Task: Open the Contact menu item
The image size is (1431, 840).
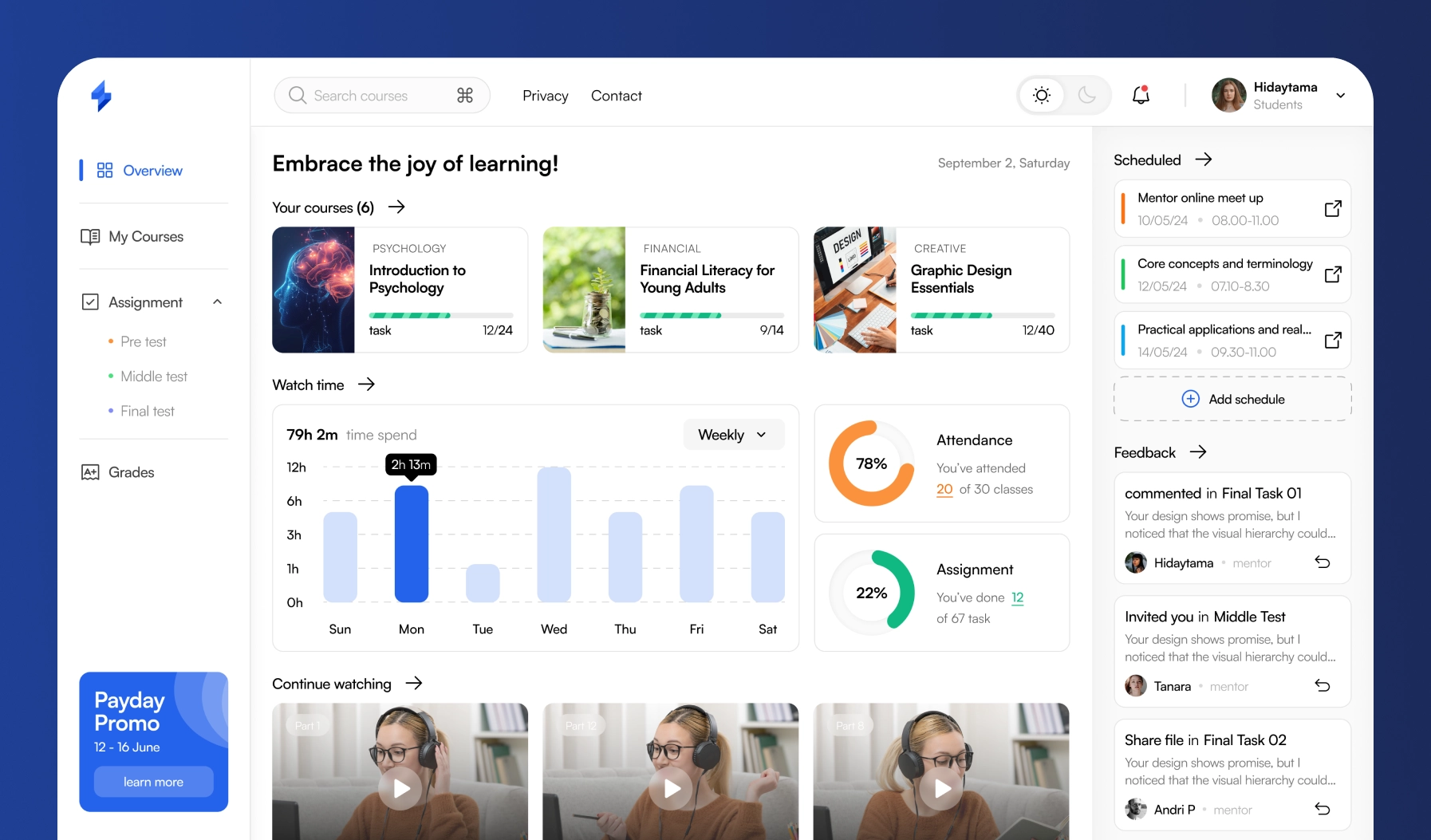Action: pos(616,95)
